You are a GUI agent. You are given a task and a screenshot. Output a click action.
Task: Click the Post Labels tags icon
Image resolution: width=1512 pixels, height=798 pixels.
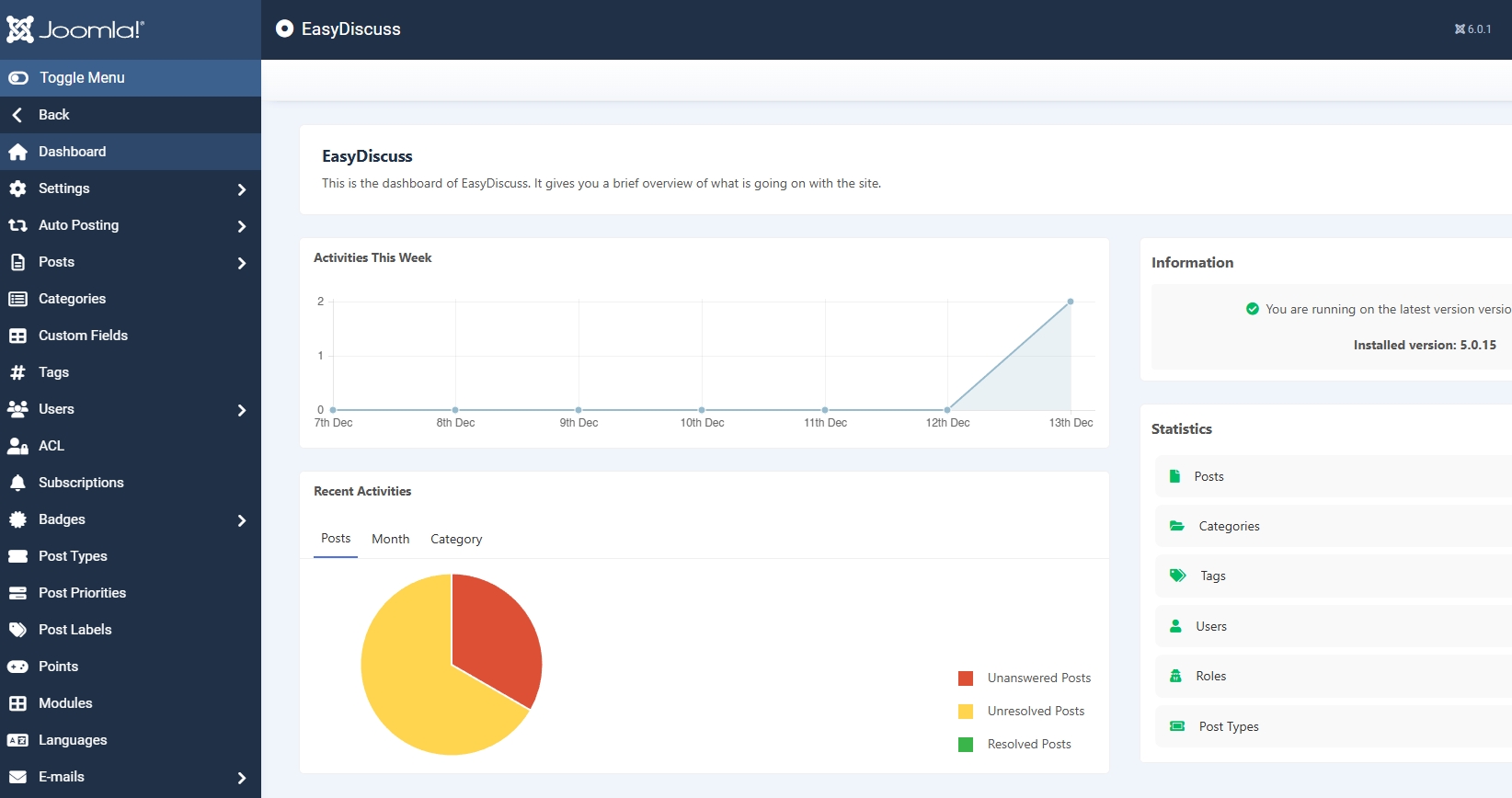click(17, 630)
